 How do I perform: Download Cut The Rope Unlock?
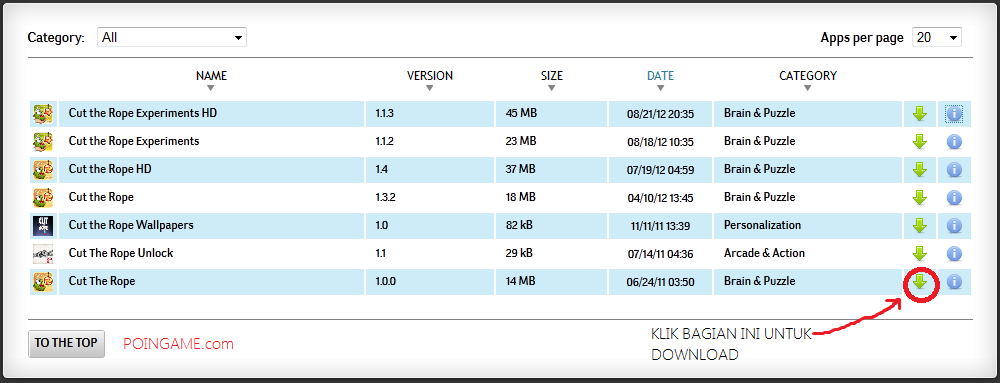click(x=919, y=254)
